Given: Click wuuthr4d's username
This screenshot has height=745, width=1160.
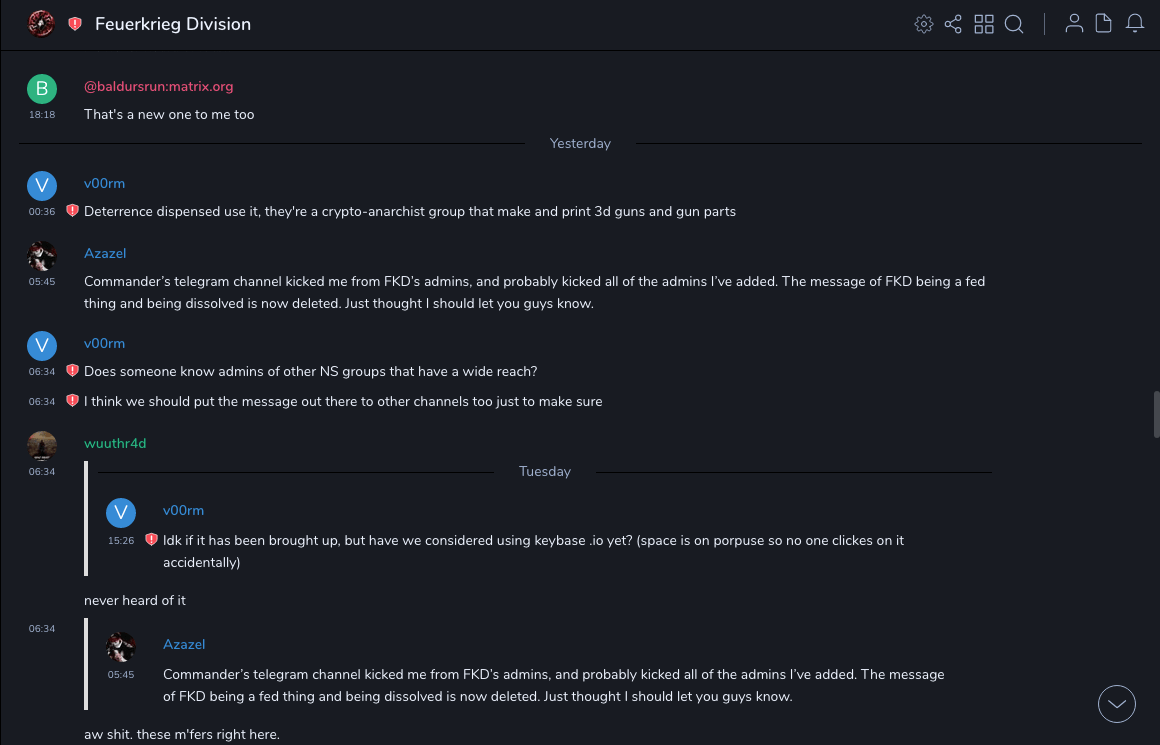Looking at the screenshot, I should [x=115, y=443].
